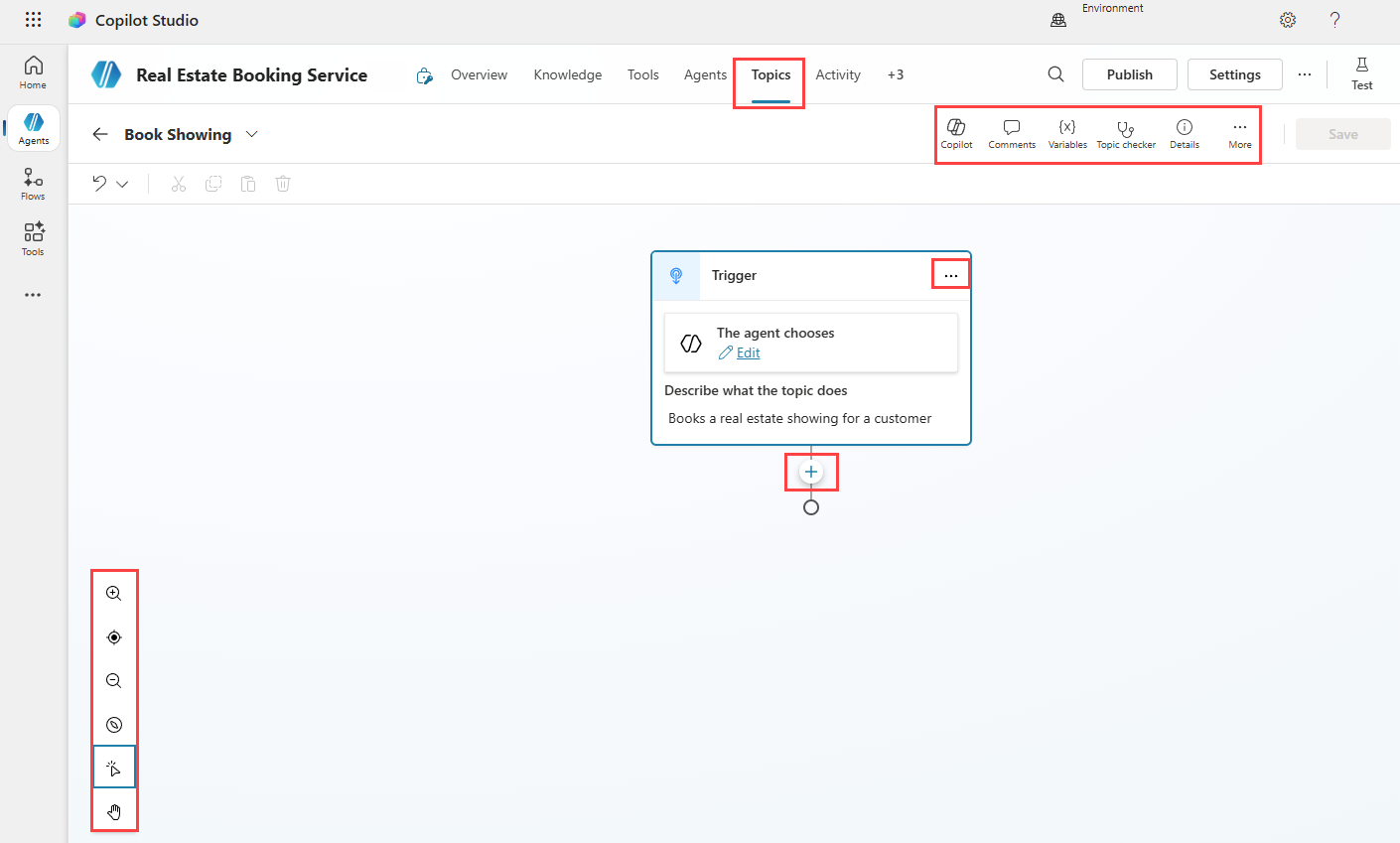Click the agent chooses trigger icon

[x=691, y=344]
